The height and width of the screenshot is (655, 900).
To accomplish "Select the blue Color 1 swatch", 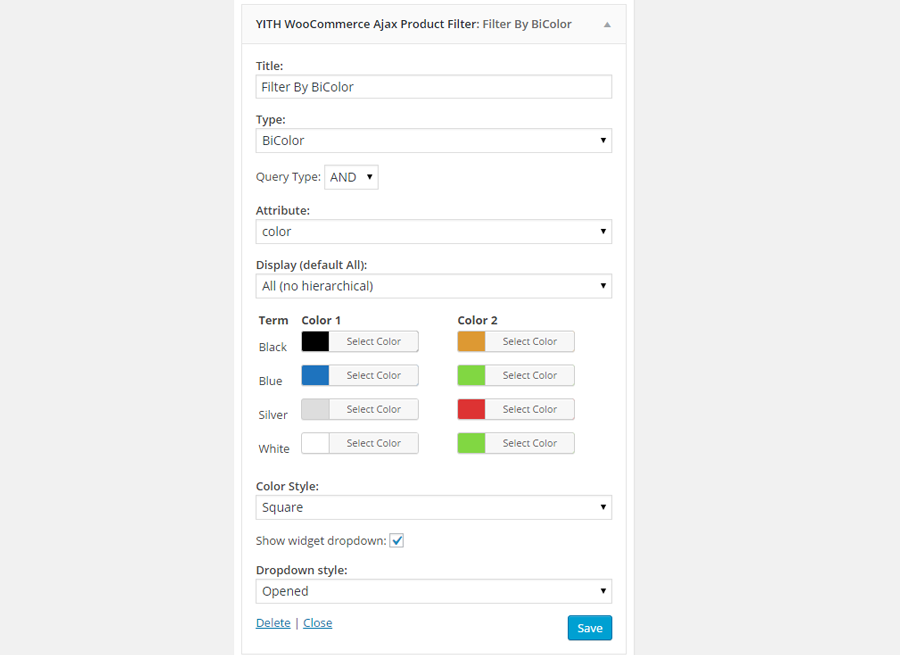I will 315,375.
